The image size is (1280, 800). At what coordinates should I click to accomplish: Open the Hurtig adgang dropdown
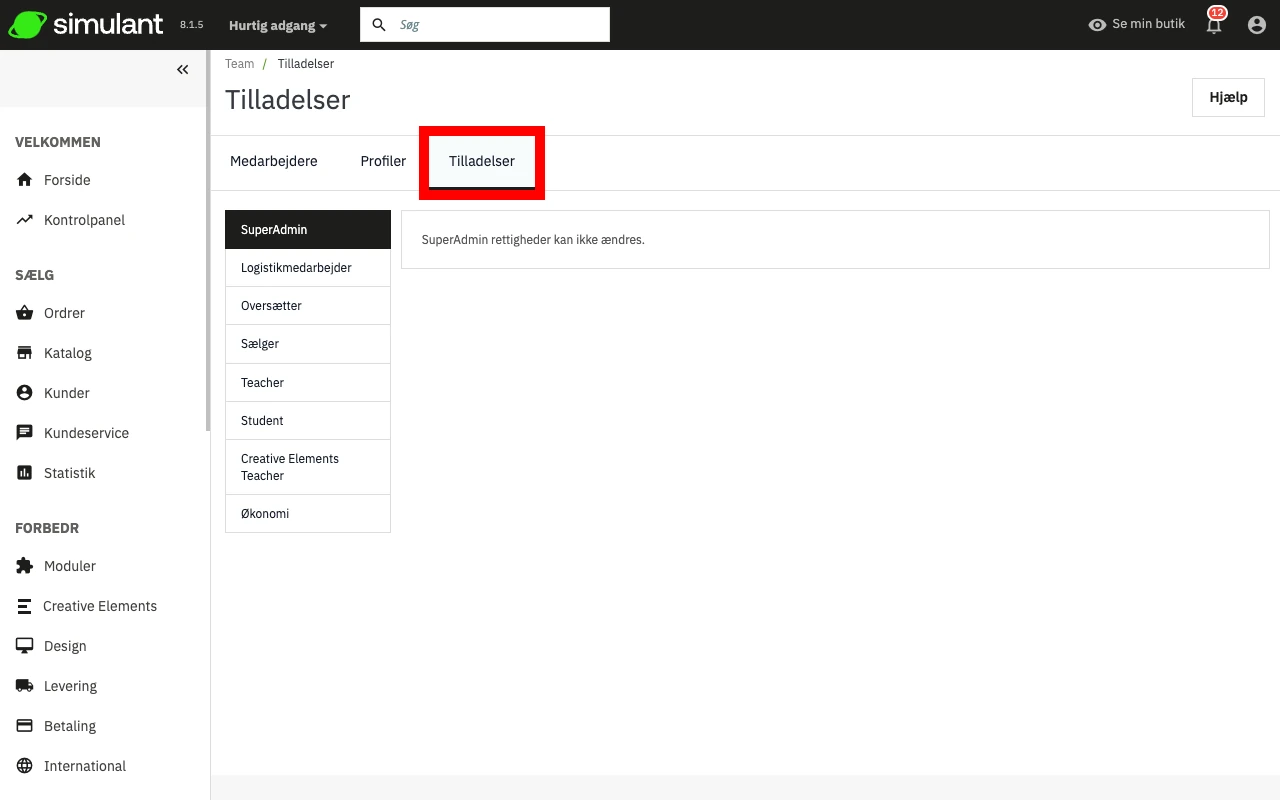pyautogui.click(x=278, y=25)
